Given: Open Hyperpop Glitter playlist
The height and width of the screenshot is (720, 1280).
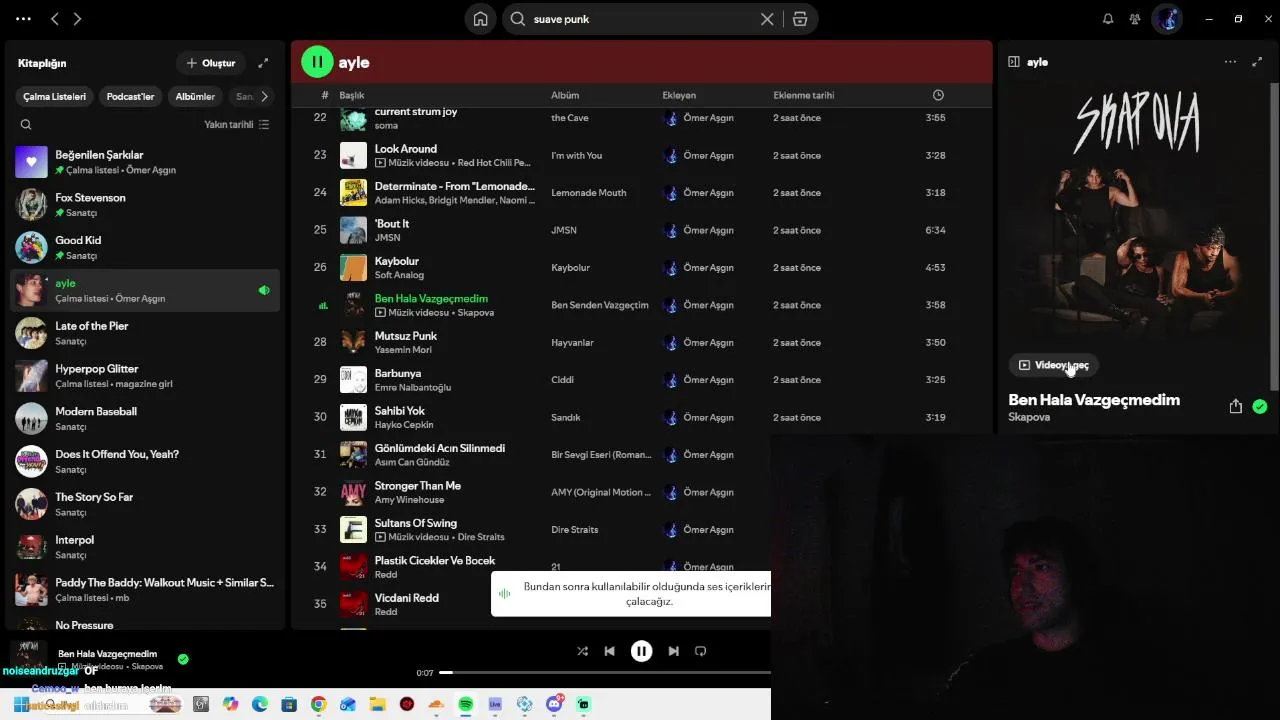Looking at the screenshot, I should (145, 376).
